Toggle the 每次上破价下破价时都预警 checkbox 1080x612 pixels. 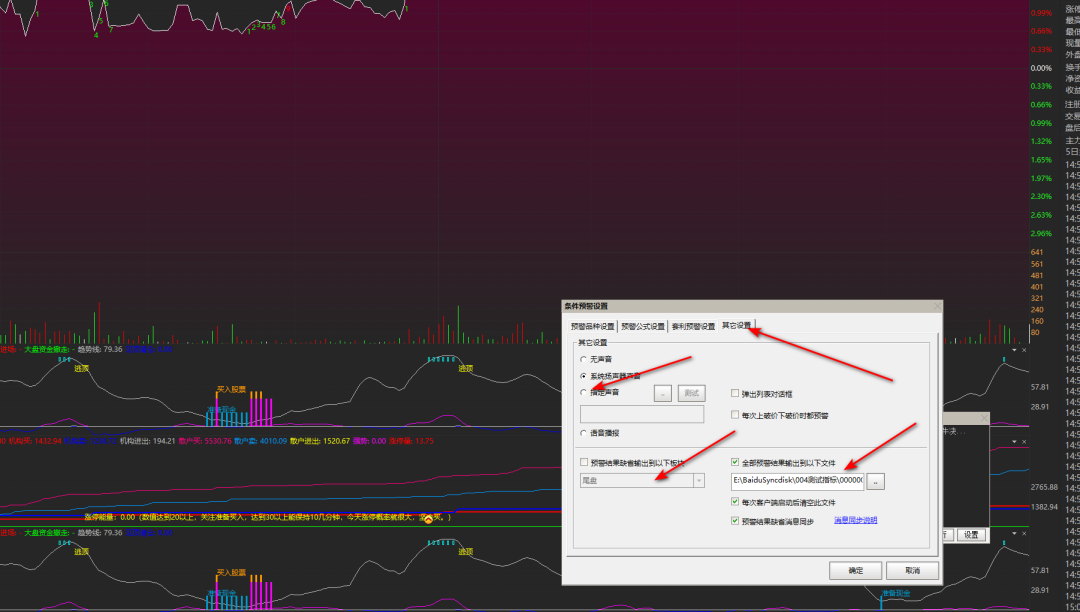[x=735, y=415]
